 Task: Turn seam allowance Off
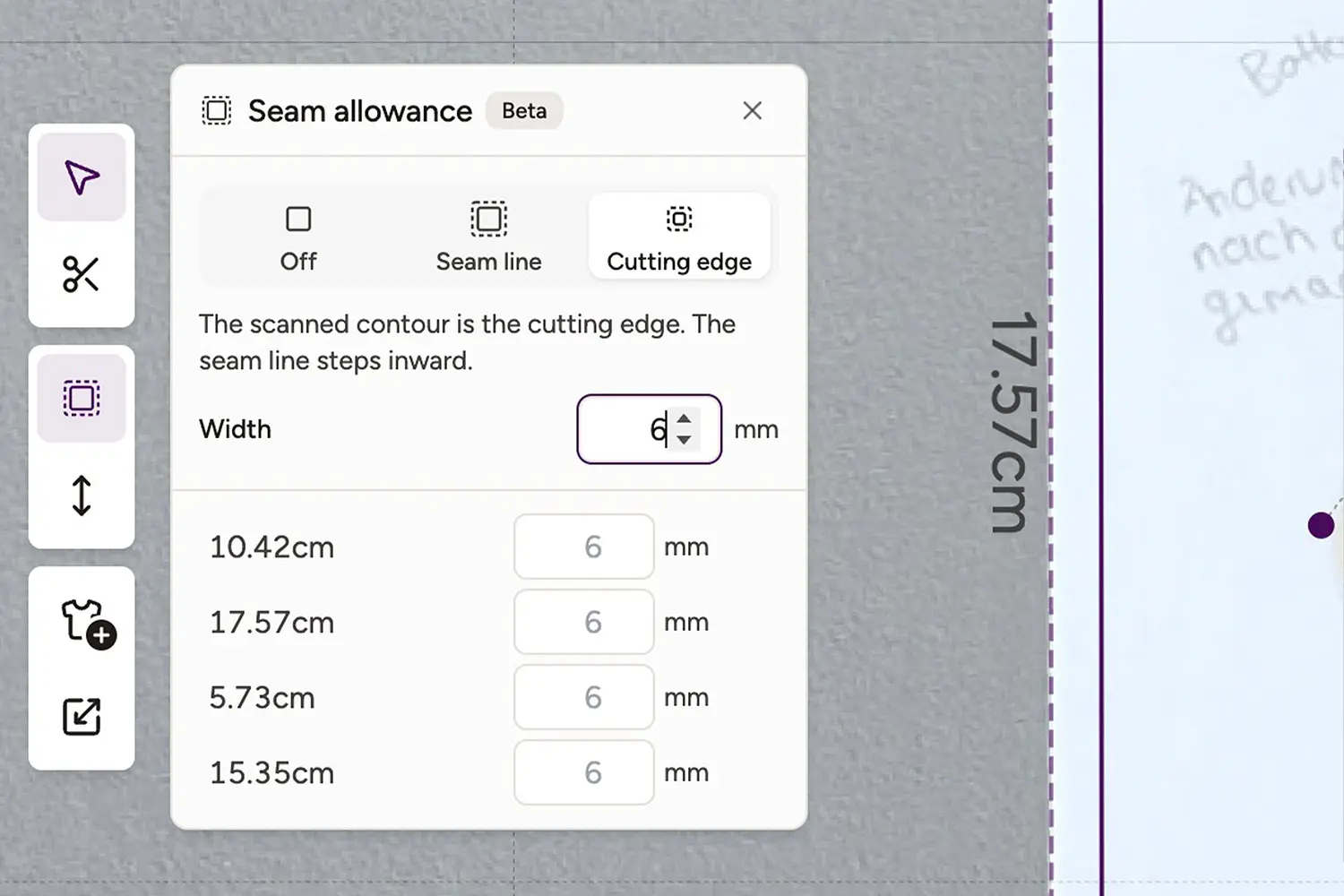tap(298, 237)
